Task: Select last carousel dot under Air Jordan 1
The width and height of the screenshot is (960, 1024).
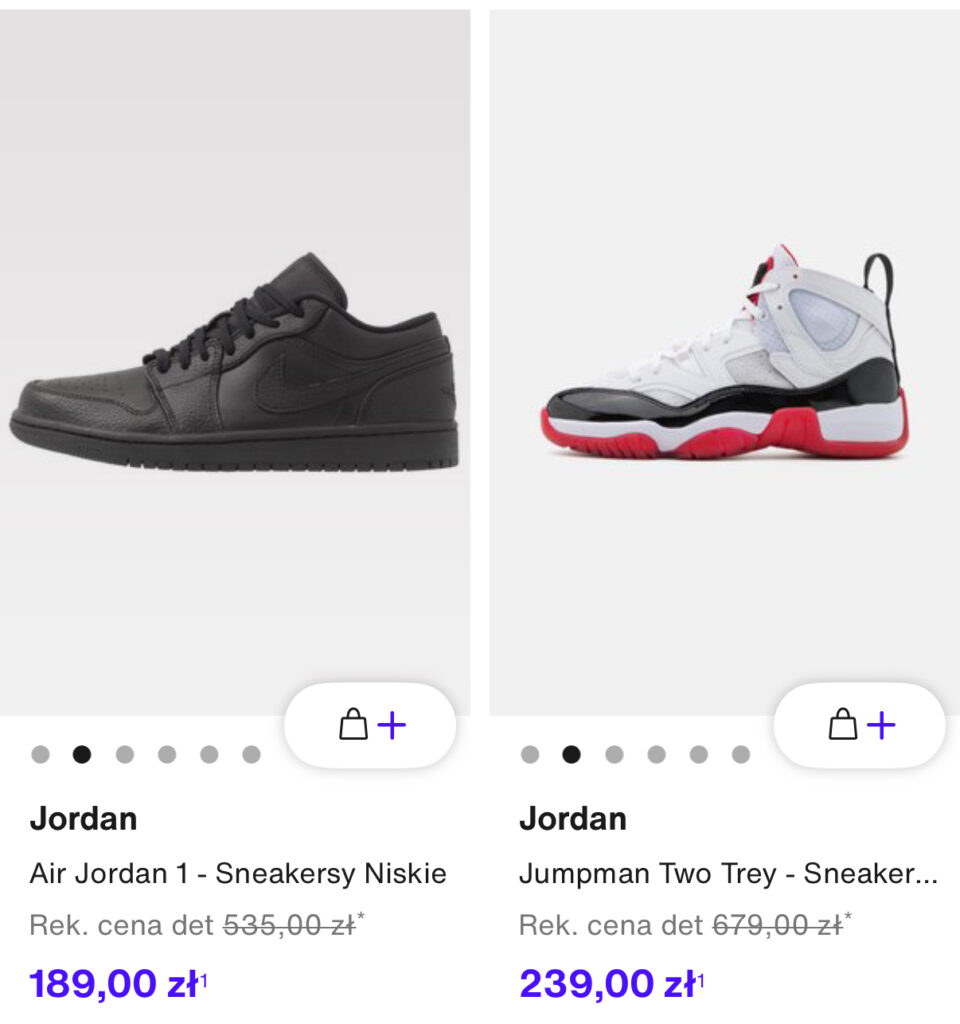Action: click(x=251, y=754)
